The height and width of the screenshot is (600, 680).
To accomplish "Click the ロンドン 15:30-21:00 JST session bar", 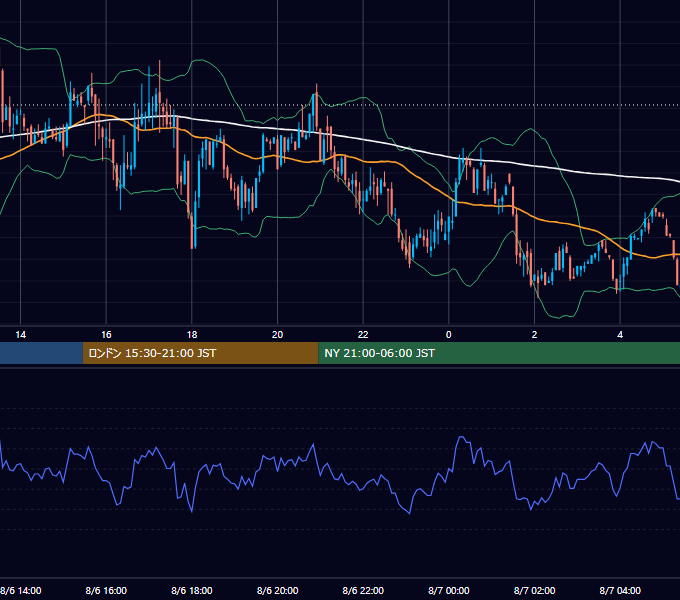I will (x=200, y=353).
